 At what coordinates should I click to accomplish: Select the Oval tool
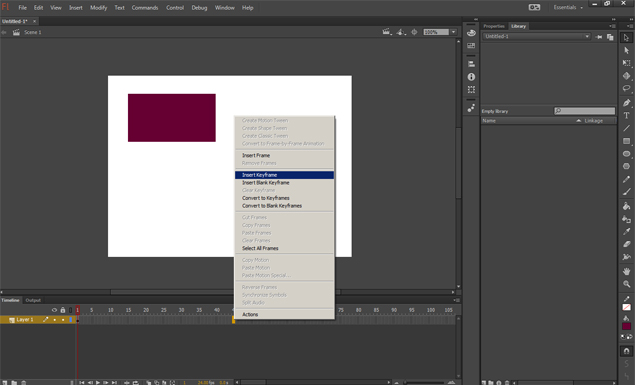[626, 153]
